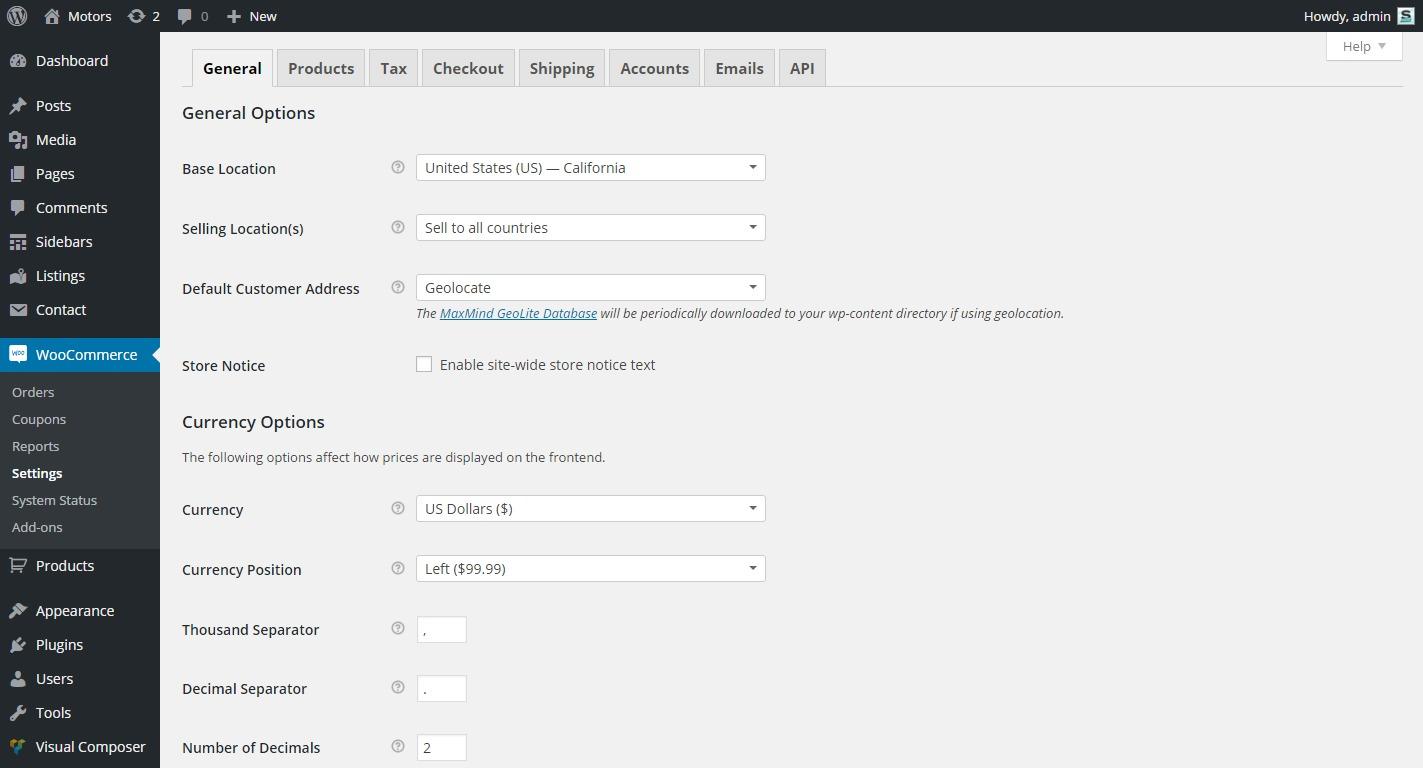Click the Number of Decimals field
The image size is (1423, 768).
441,748
